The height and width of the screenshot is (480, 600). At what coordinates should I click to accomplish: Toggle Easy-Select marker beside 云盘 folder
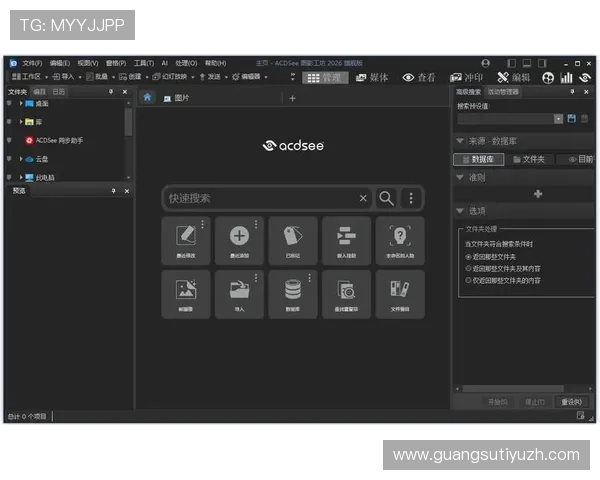pos(9,159)
